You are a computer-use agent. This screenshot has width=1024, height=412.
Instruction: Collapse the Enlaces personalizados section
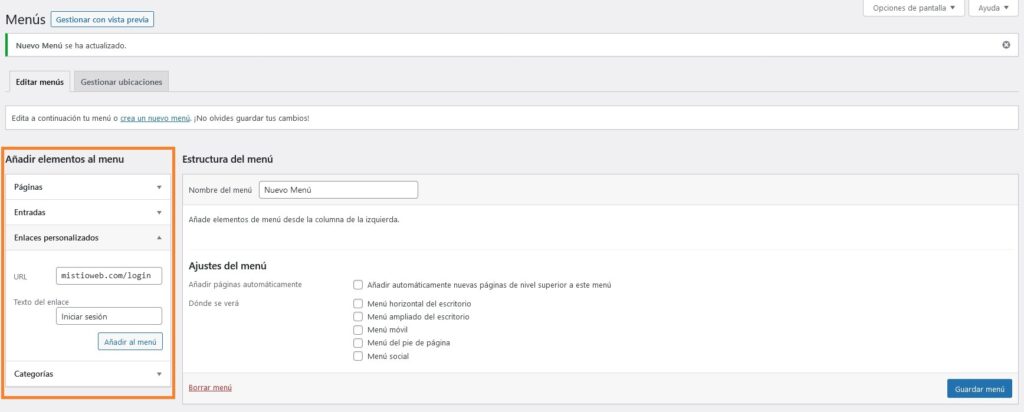pyautogui.click(x=159, y=238)
